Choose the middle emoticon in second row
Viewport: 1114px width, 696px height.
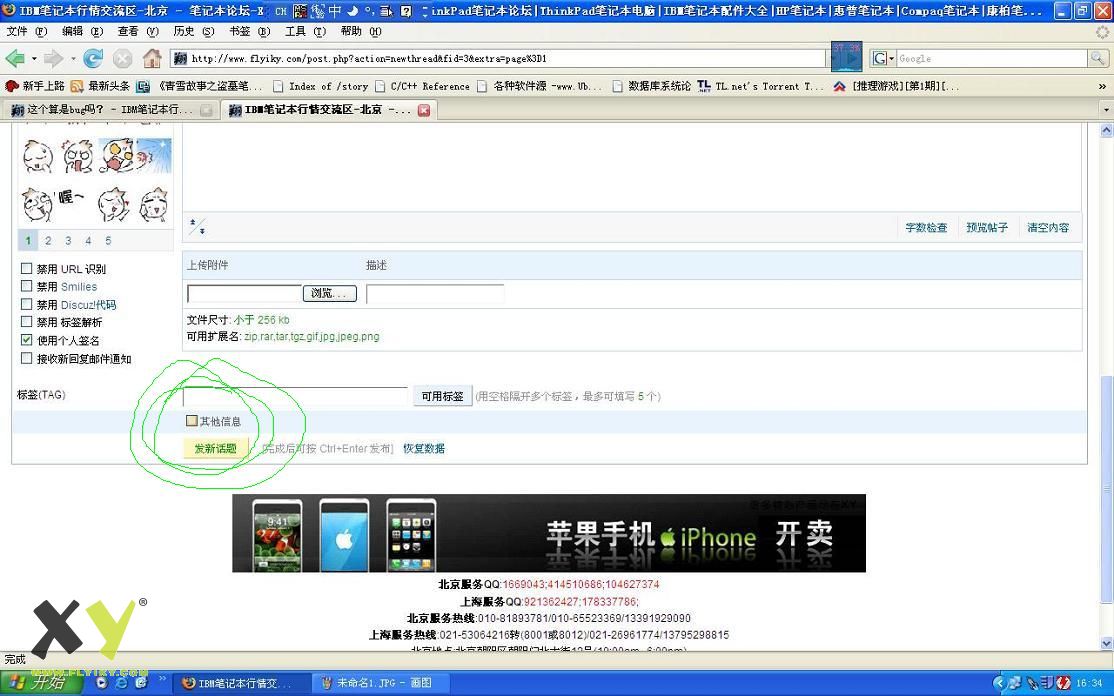click(113, 204)
